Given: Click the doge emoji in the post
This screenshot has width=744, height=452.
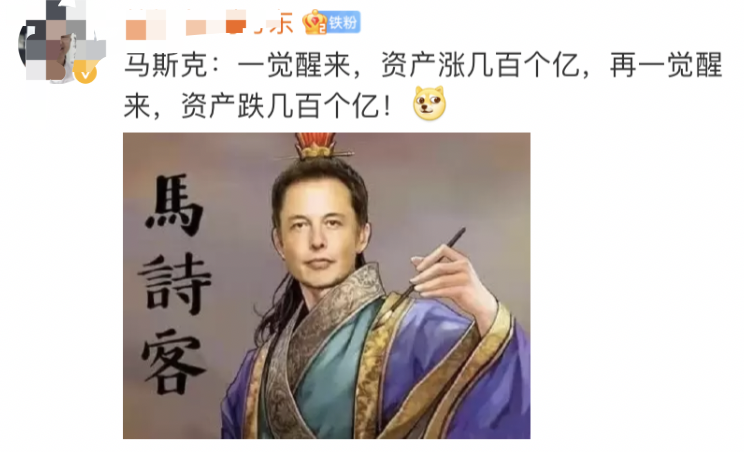Looking at the screenshot, I should pyautogui.click(x=429, y=103).
